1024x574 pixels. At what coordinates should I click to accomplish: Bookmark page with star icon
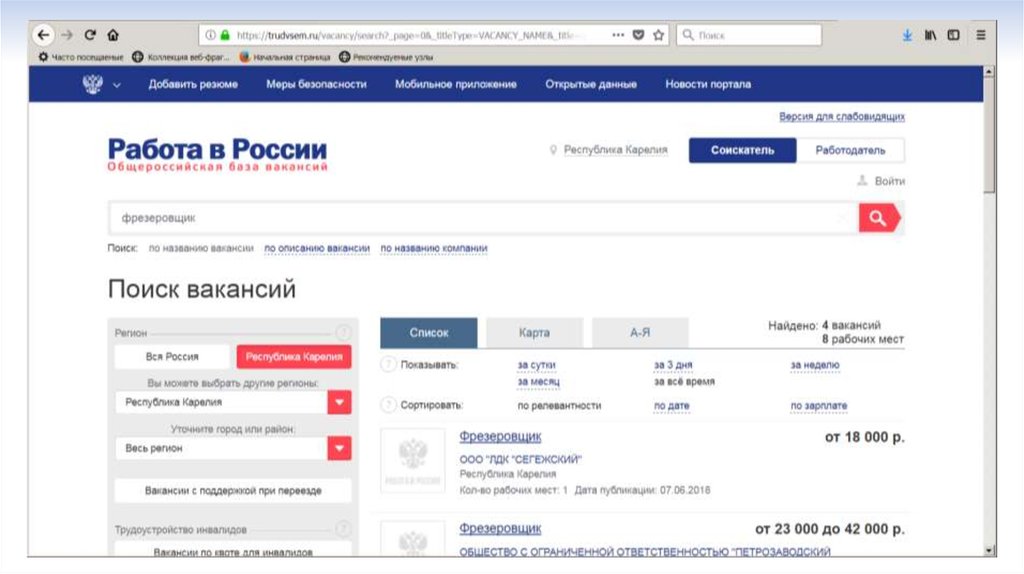click(658, 35)
